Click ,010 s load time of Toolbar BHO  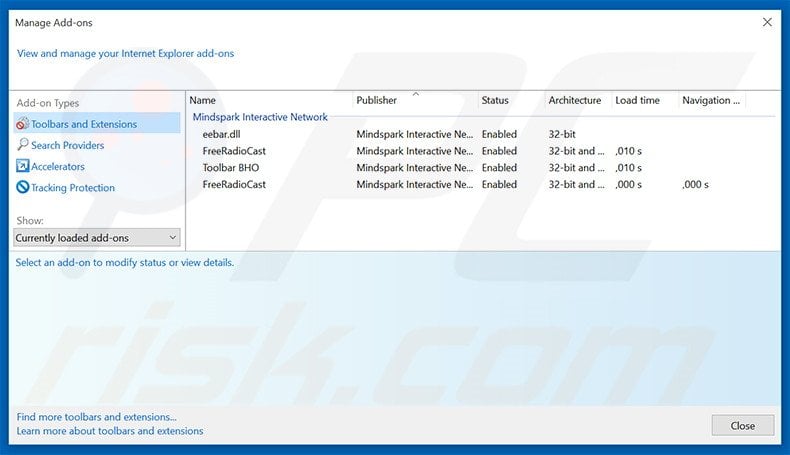click(x=628, y=167)
